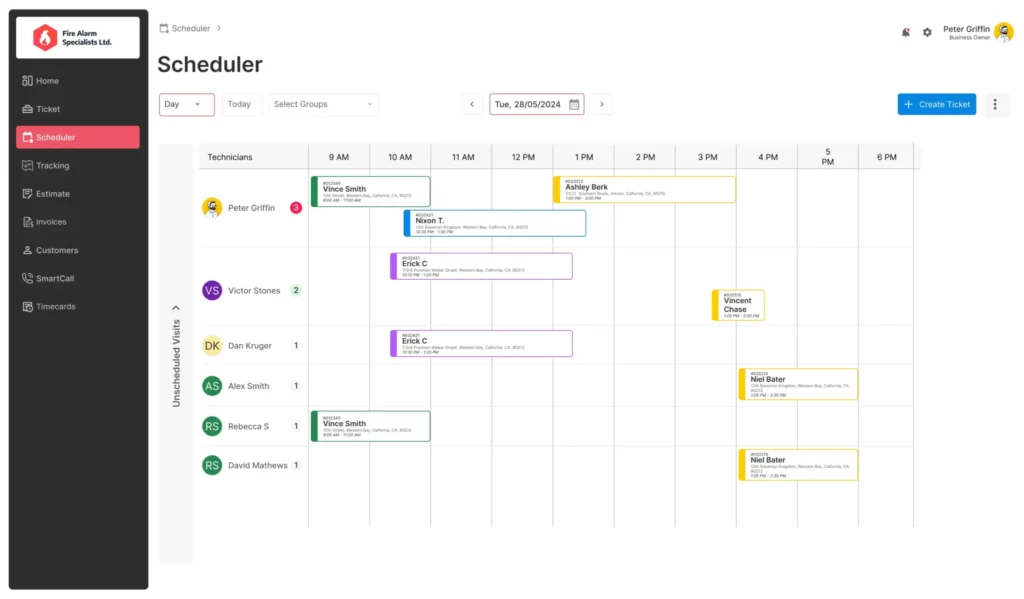
Task: Open the Select Groups dropdown
Action: point(324,104)
